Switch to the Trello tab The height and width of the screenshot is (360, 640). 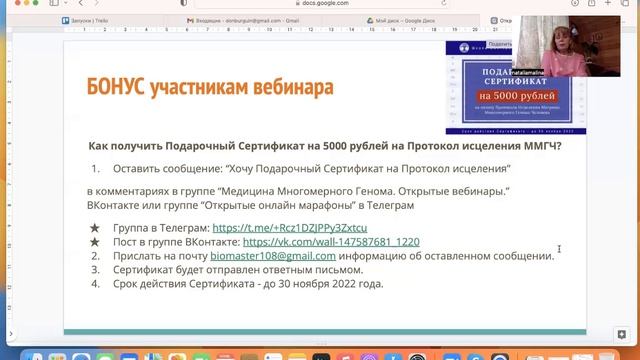(x=85, y=20)
